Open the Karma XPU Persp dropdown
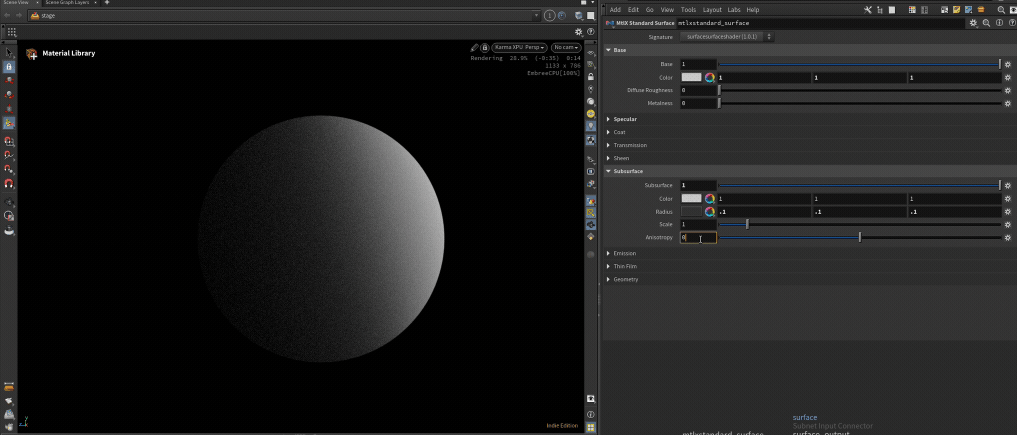 (x=520, y=47)
